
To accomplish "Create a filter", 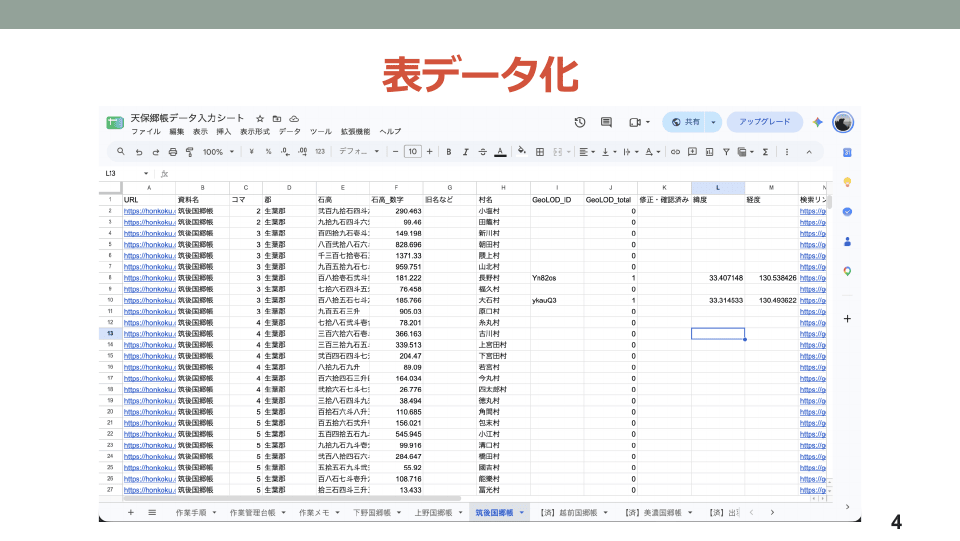I will (x=726, y=152).
